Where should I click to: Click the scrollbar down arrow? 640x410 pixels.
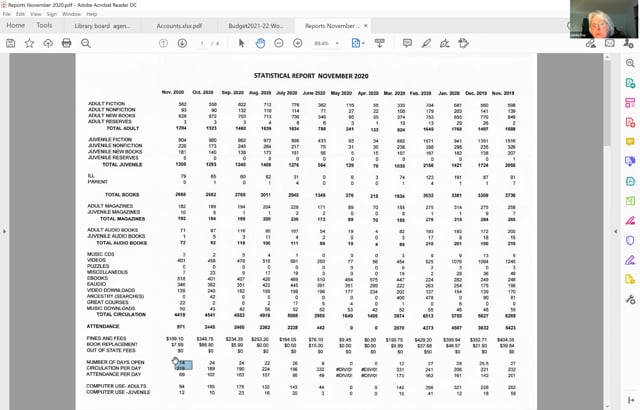tap(607, 406)
